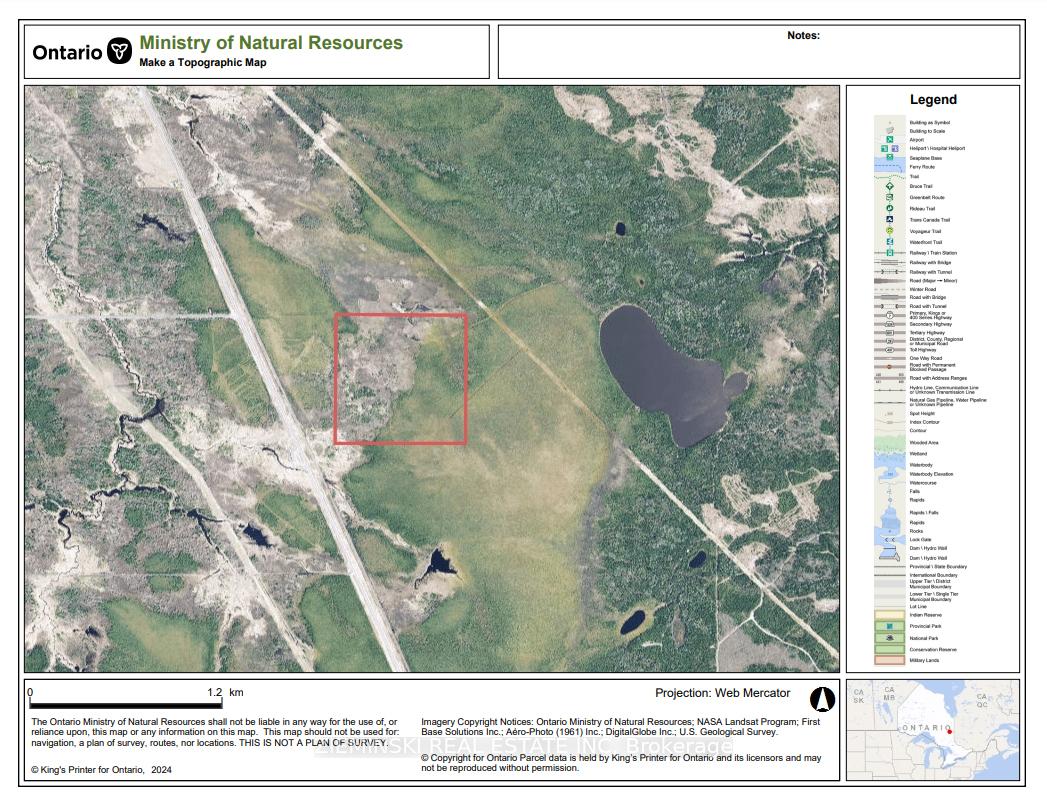Click the 'Legend' heading
The height and width of the screenshot is (808, 1047).
point(933,99)
